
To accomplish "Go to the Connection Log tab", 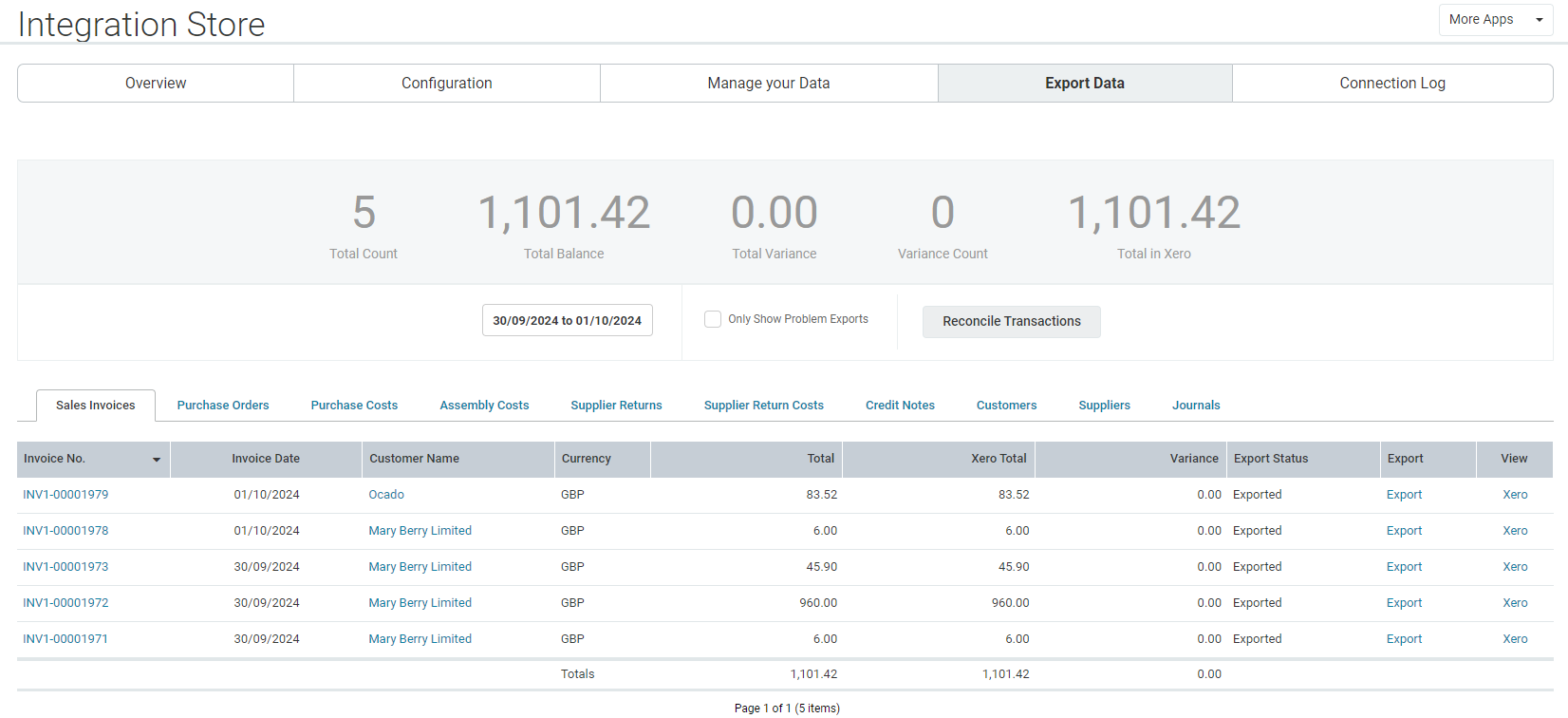I will point(1391,84).
